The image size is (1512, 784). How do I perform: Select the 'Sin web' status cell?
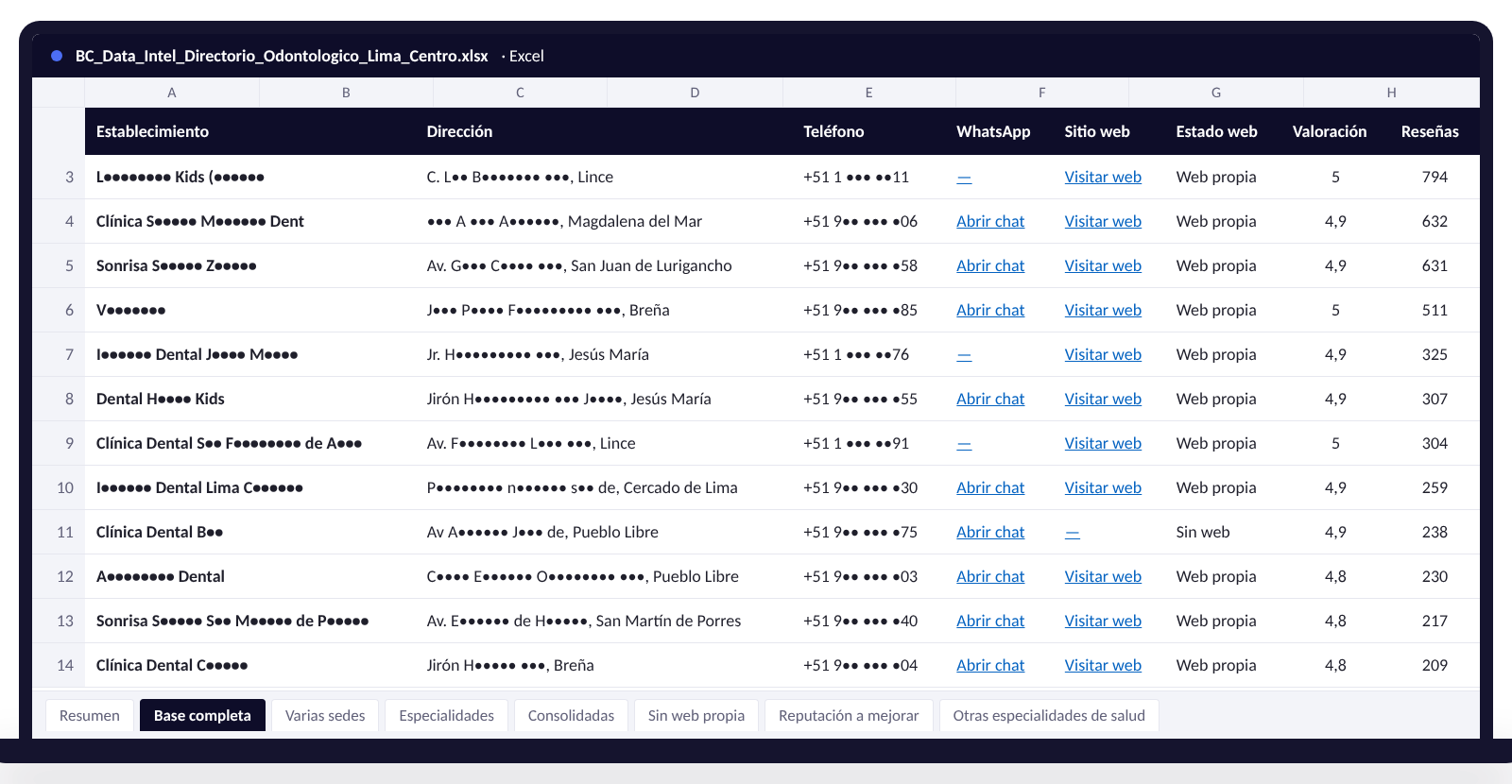click(1223, 532)
